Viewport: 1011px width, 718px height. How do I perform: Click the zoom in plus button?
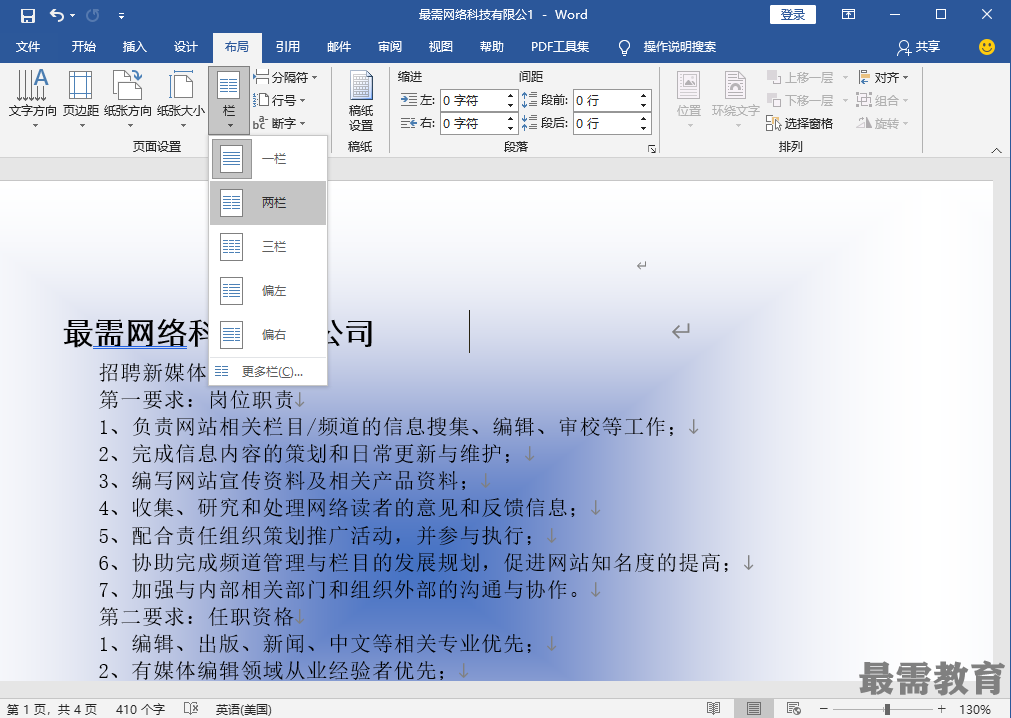[x=942, y=708]
